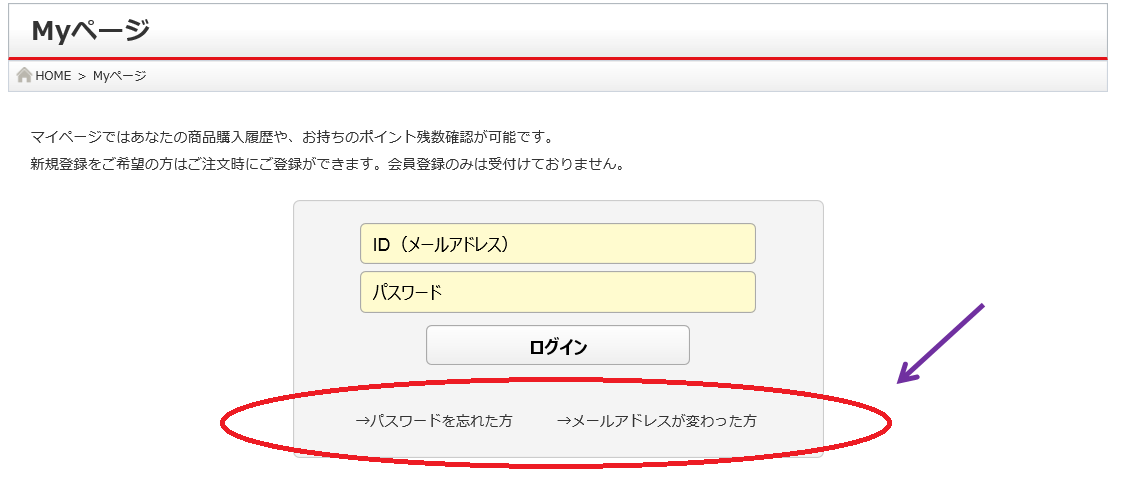The image size is (1135, 487).
Task: Open the →メールアドレスが変わった方 link
Action: point(657,420)
